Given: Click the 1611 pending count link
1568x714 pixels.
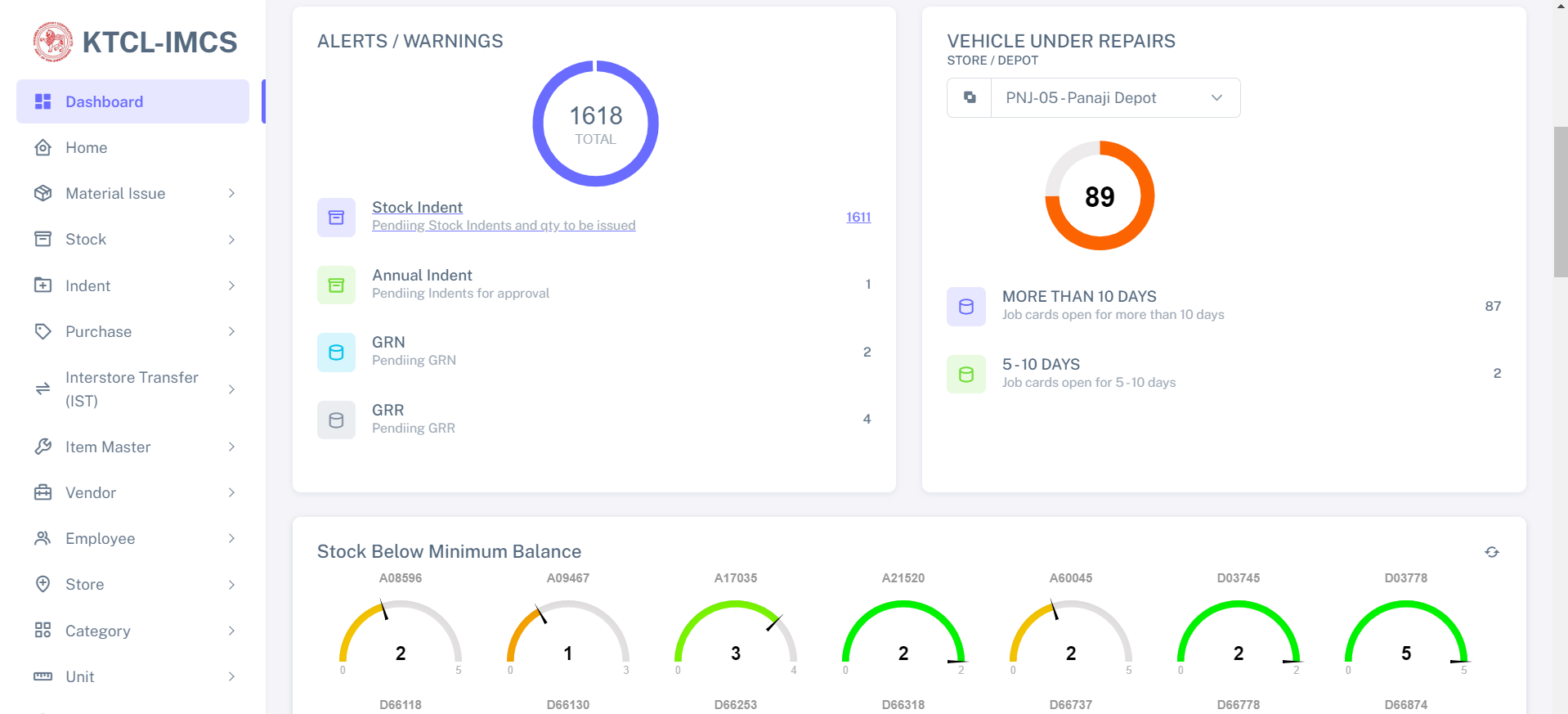Looking at the screenshot, I should pyautogui.click(x=858, y=218).
